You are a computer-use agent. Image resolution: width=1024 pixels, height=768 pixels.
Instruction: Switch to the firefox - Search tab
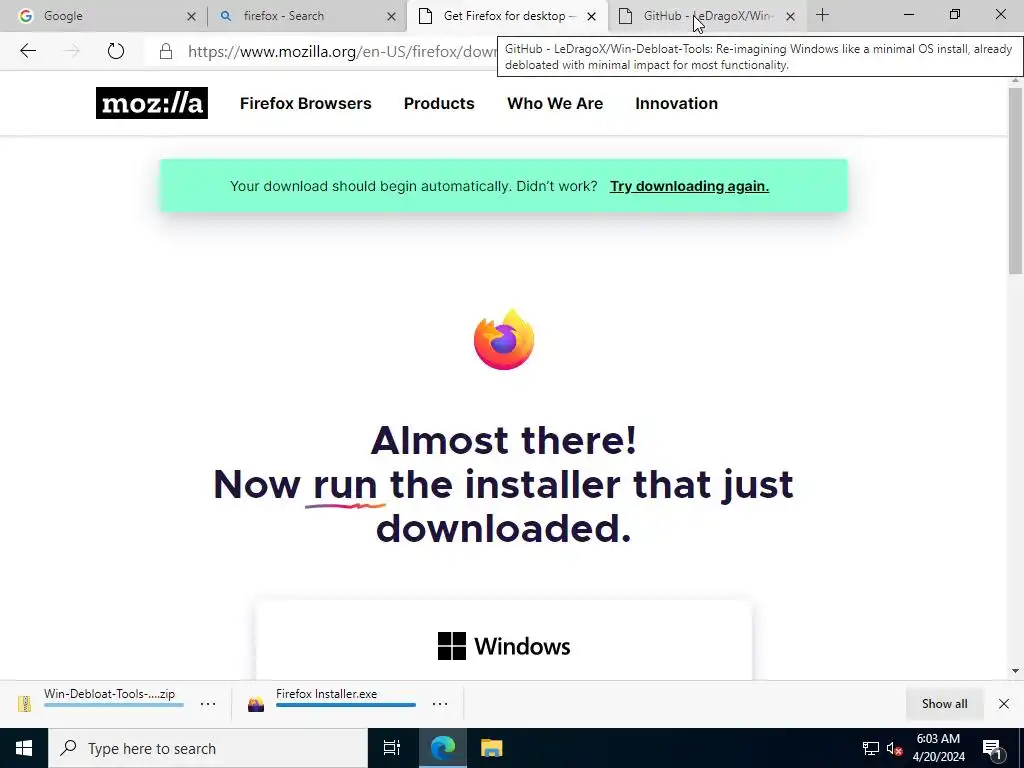tap(305, 16)
